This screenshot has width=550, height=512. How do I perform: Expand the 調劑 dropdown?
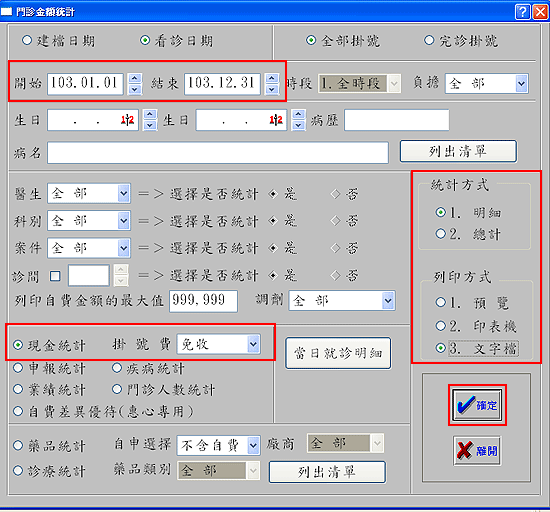point(388,301)
